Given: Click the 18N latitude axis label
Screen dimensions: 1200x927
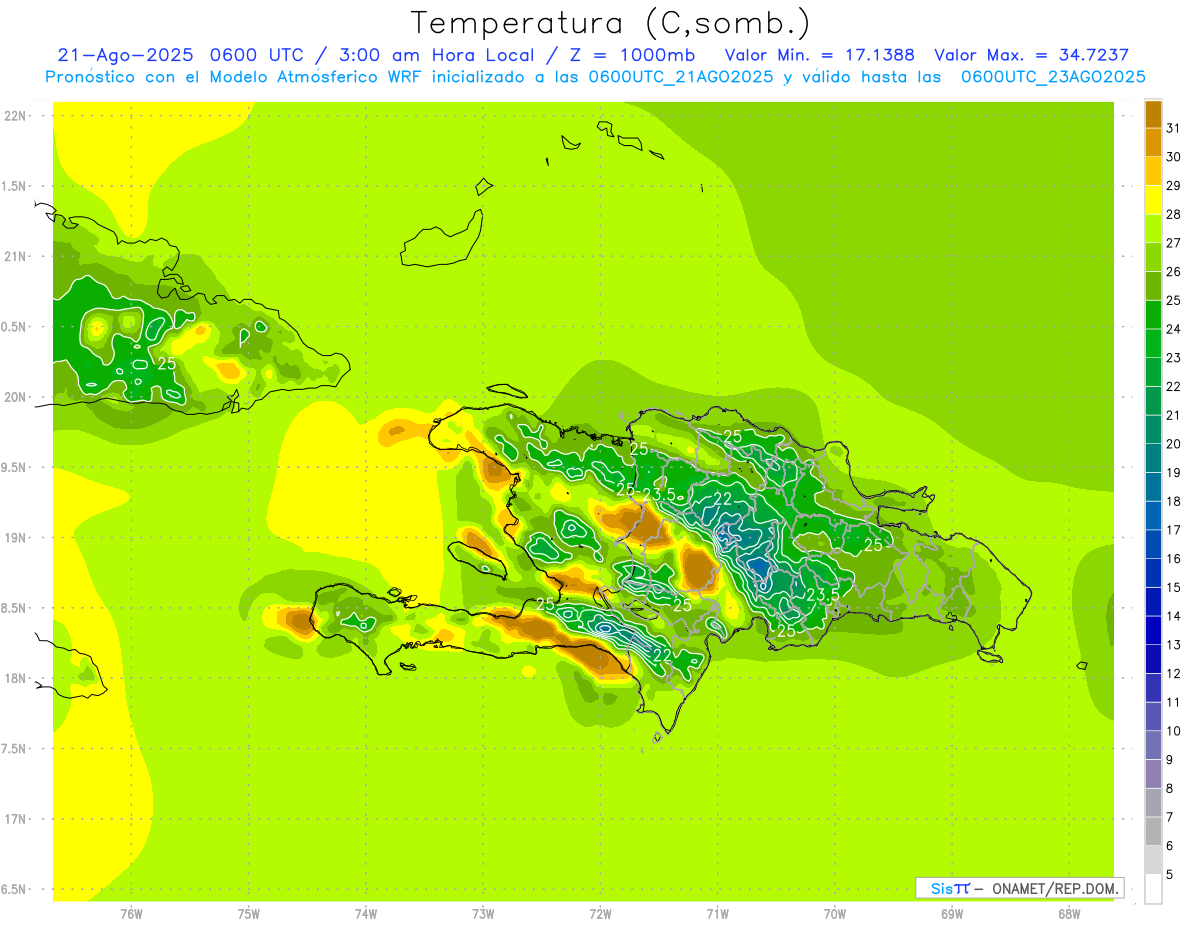Looking at the screenshot, I should [15, 679].
